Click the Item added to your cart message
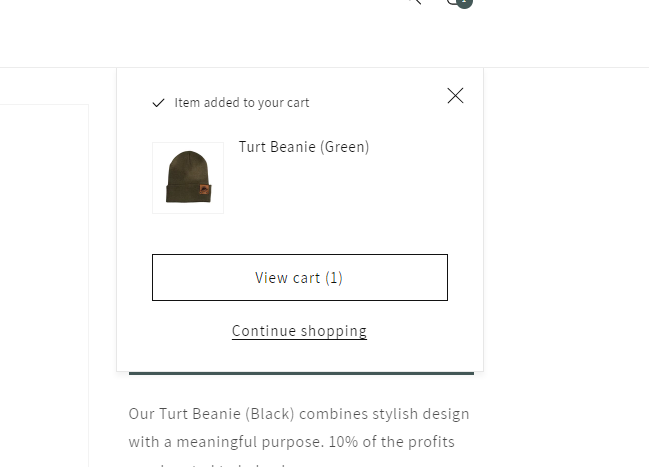 coord(241,103)
